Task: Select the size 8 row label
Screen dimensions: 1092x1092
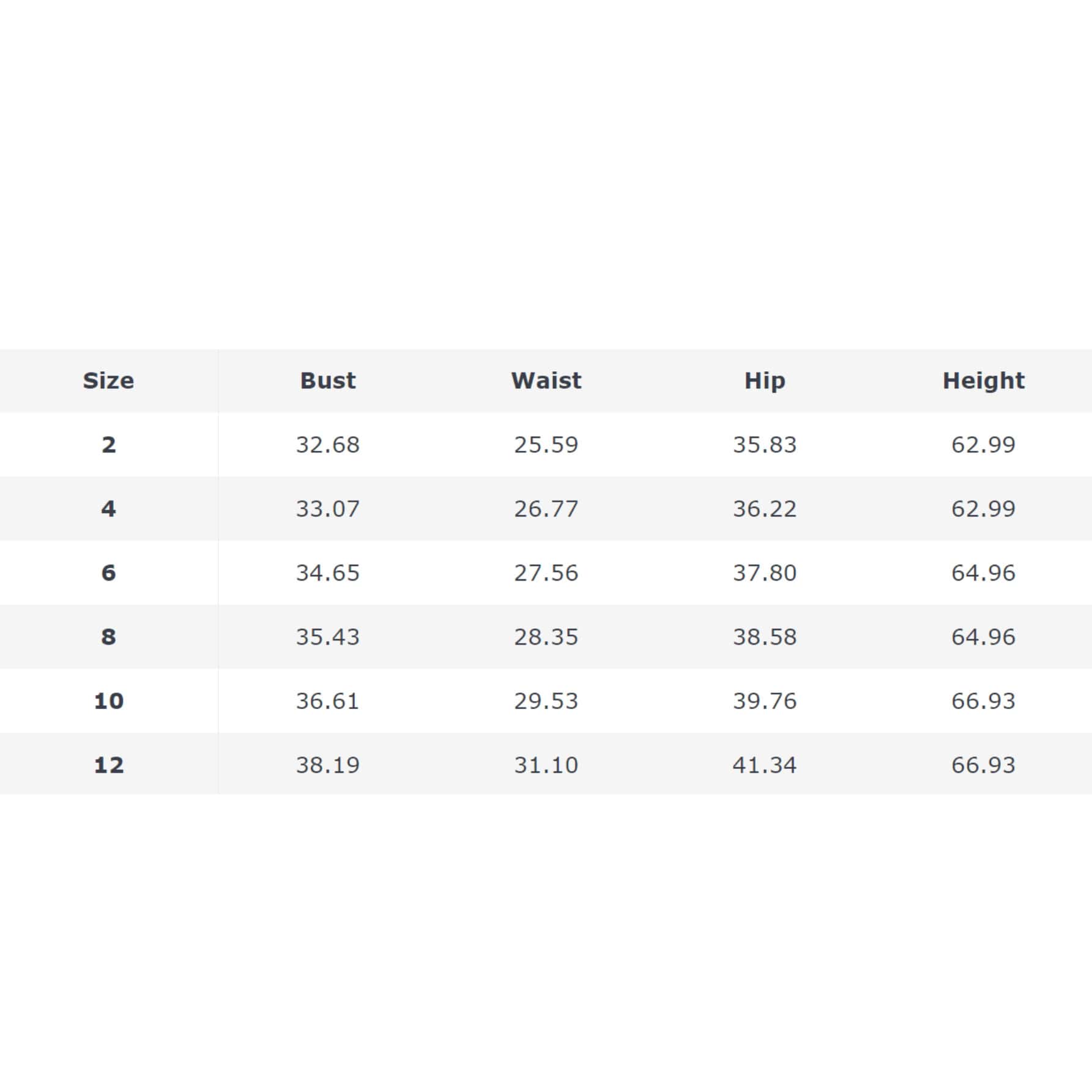Action: [x=108, y=637]
